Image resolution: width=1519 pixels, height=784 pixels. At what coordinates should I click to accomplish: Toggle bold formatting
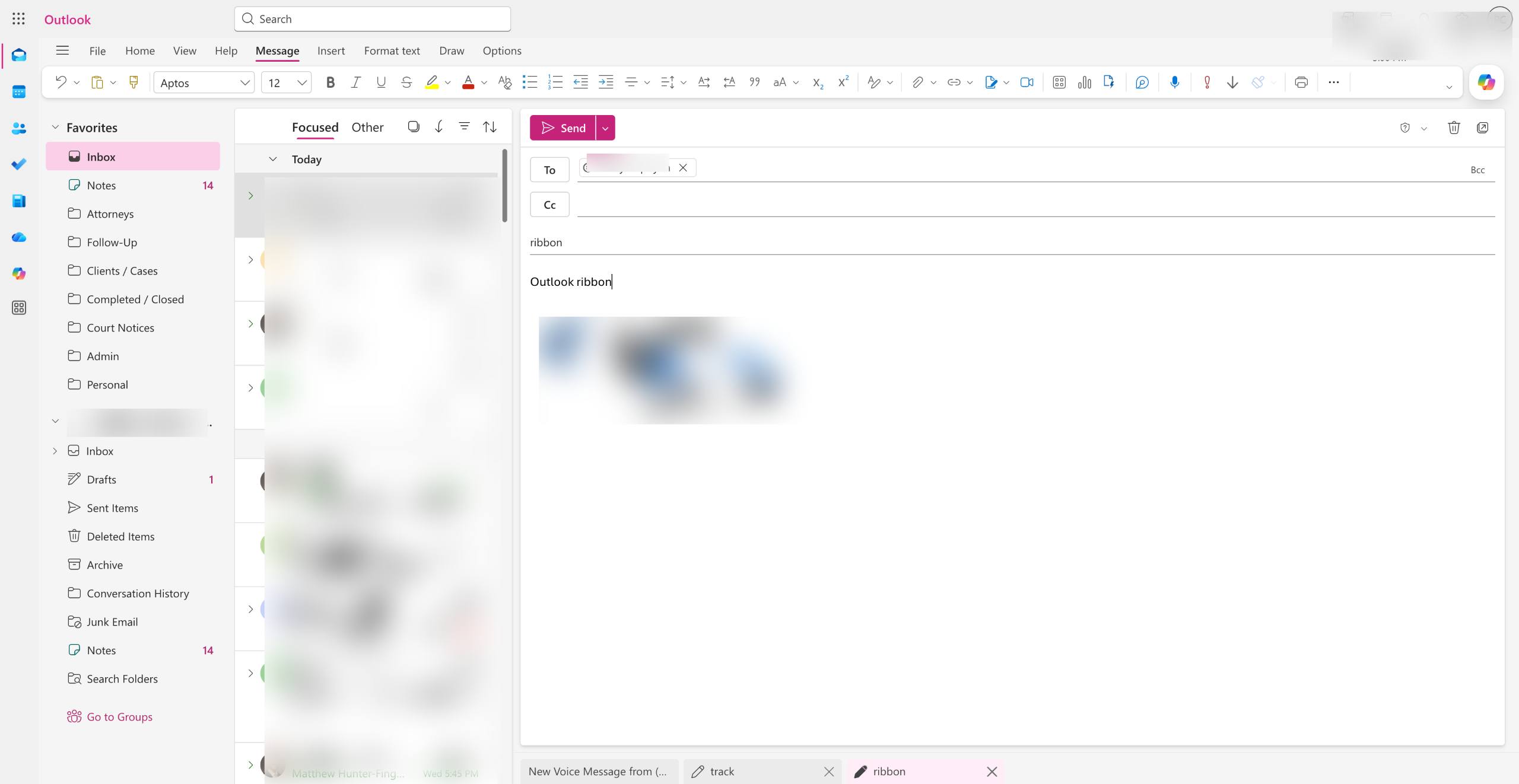click(331, 82)
